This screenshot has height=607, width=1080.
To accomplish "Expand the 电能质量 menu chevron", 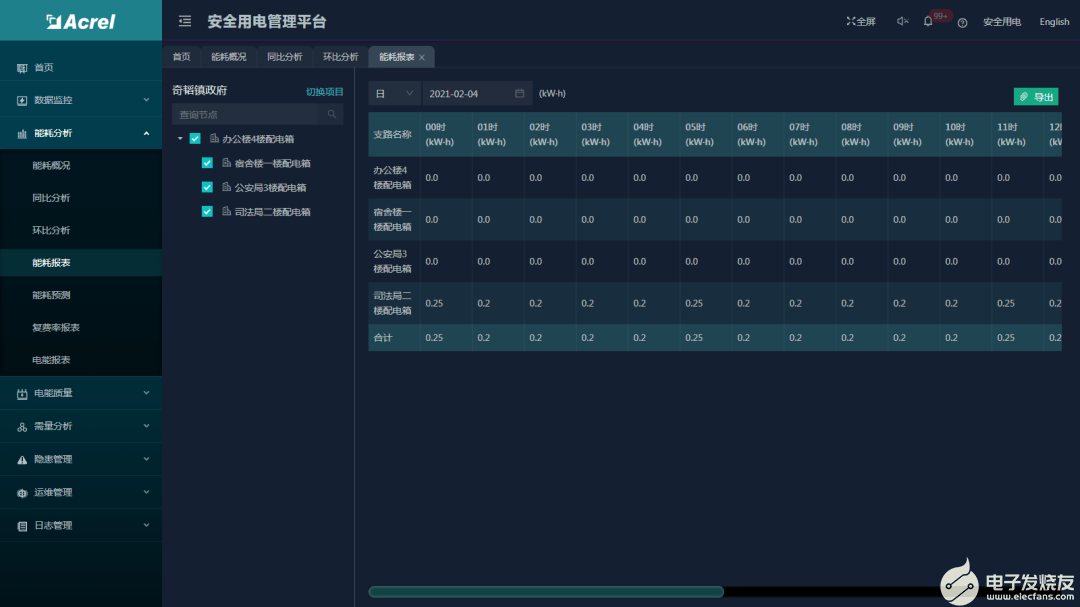I will [146, 393].
